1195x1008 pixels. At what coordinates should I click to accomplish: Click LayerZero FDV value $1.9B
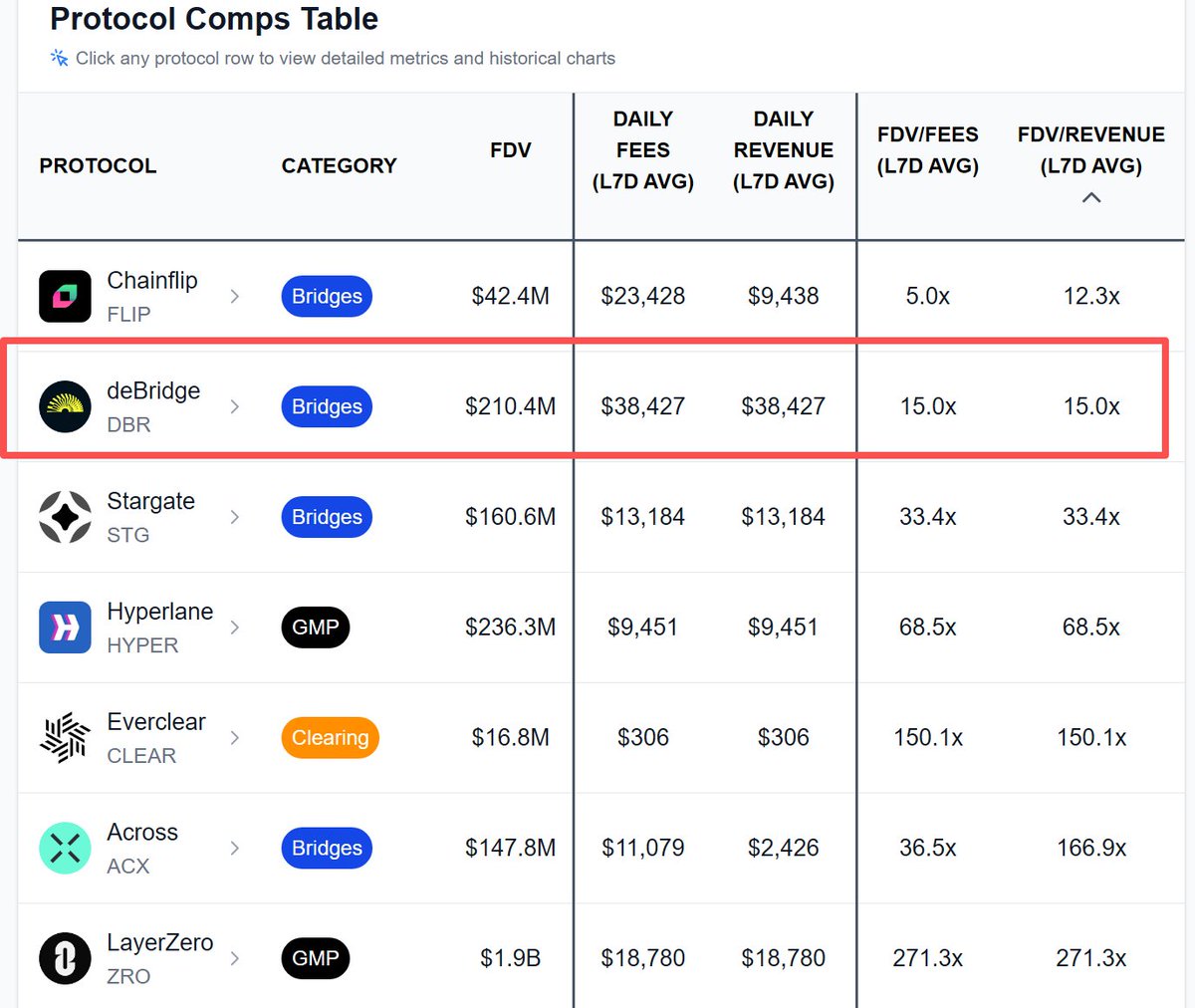pyautogui.click(x=511, y=958)
